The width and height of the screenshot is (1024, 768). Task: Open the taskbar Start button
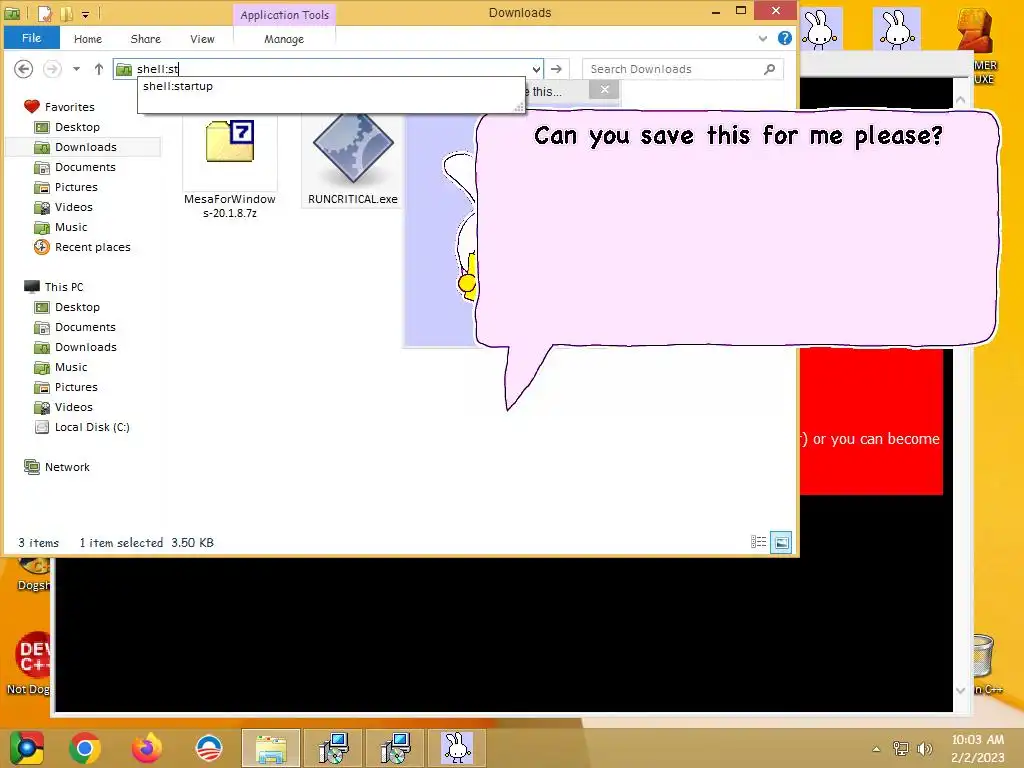pos(27,748)
